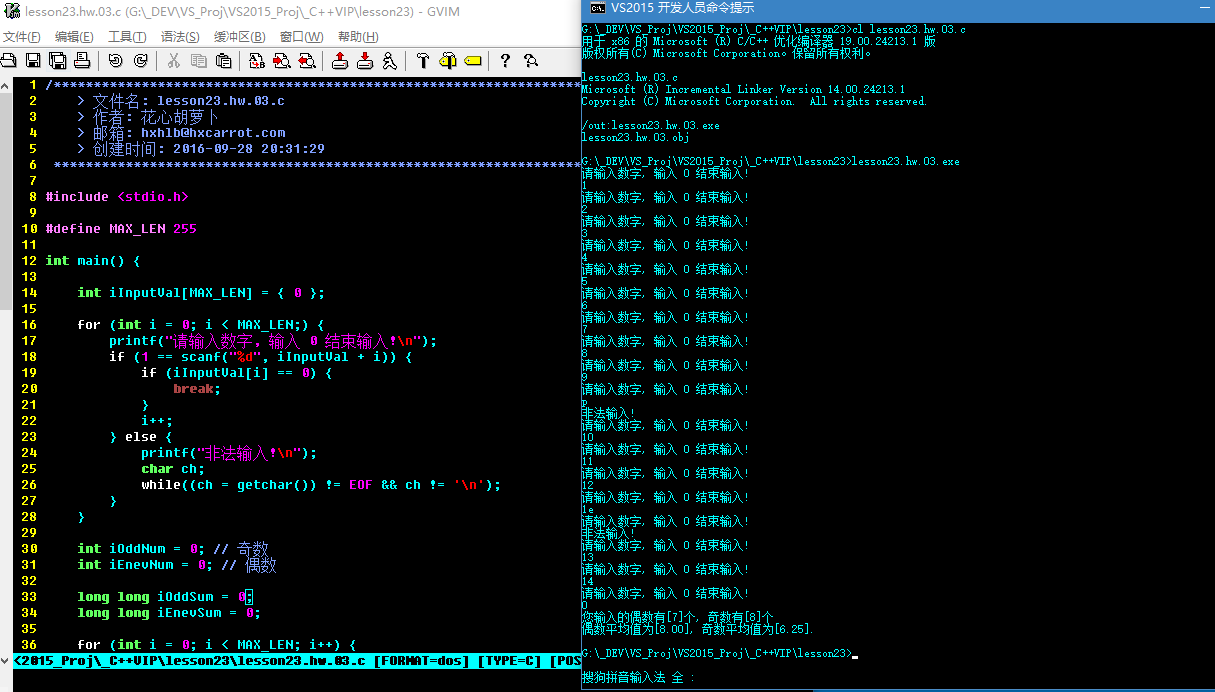Click the Print toolbar icon
This screenshot has height=692, width=1215.
pos(82,61)
